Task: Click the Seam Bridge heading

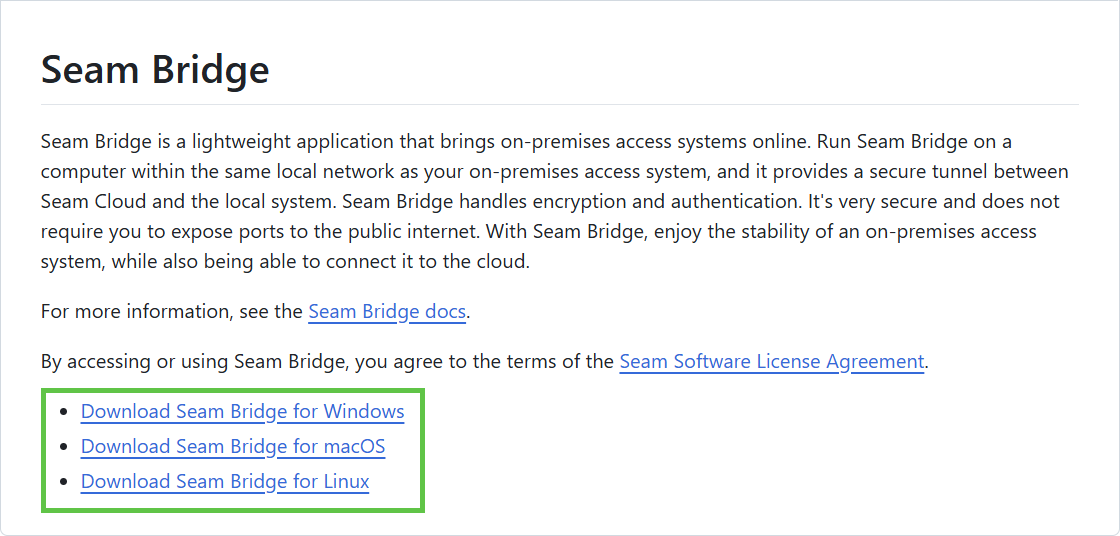Action: click(155, 70)
